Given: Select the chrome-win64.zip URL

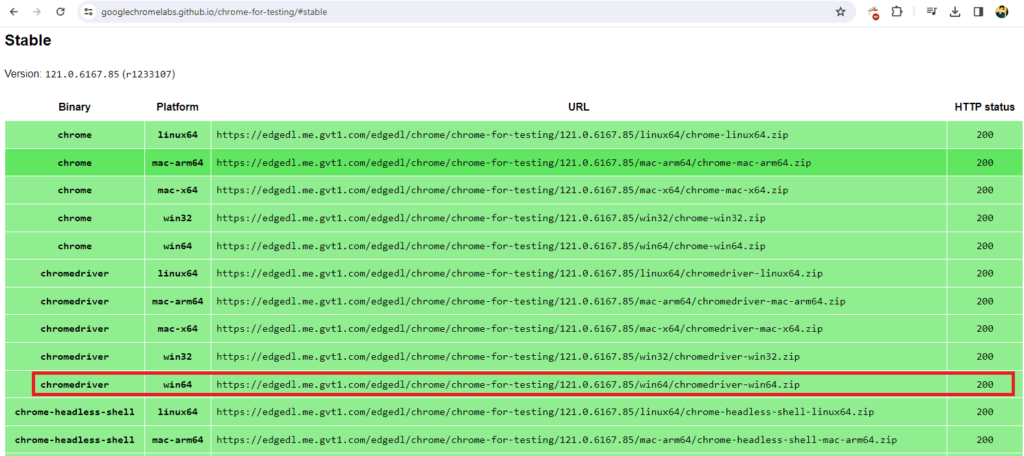Looking at the screenshot, I should point(490,246).
